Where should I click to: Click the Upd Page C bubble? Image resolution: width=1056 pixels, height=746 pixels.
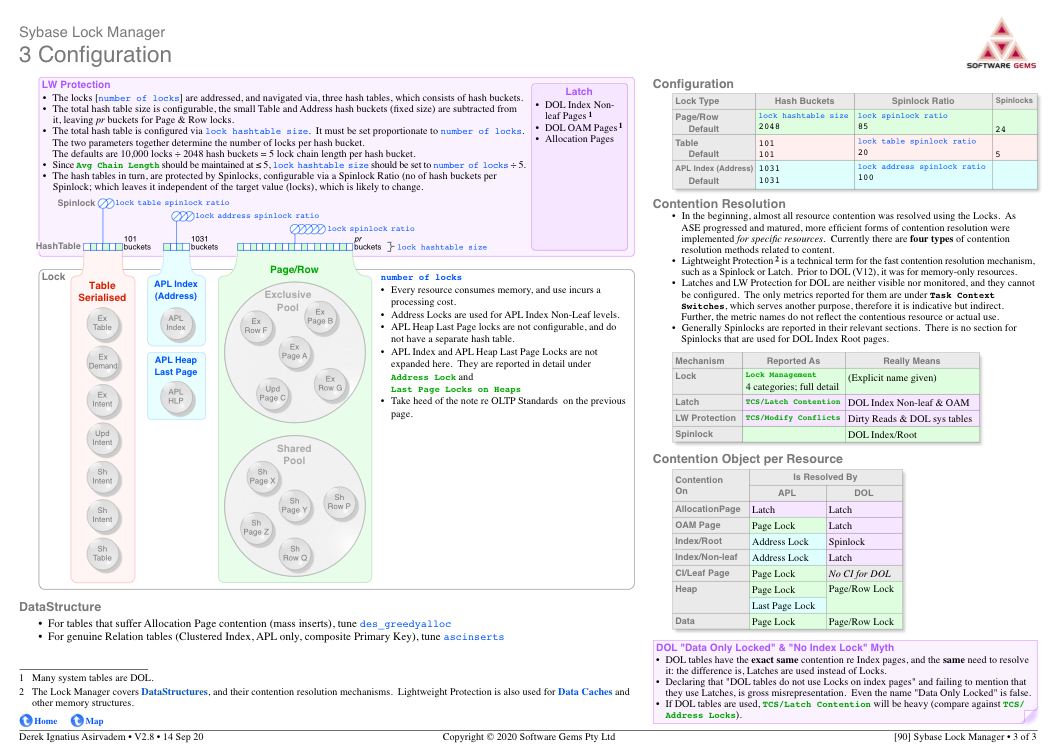click(273, 394)
